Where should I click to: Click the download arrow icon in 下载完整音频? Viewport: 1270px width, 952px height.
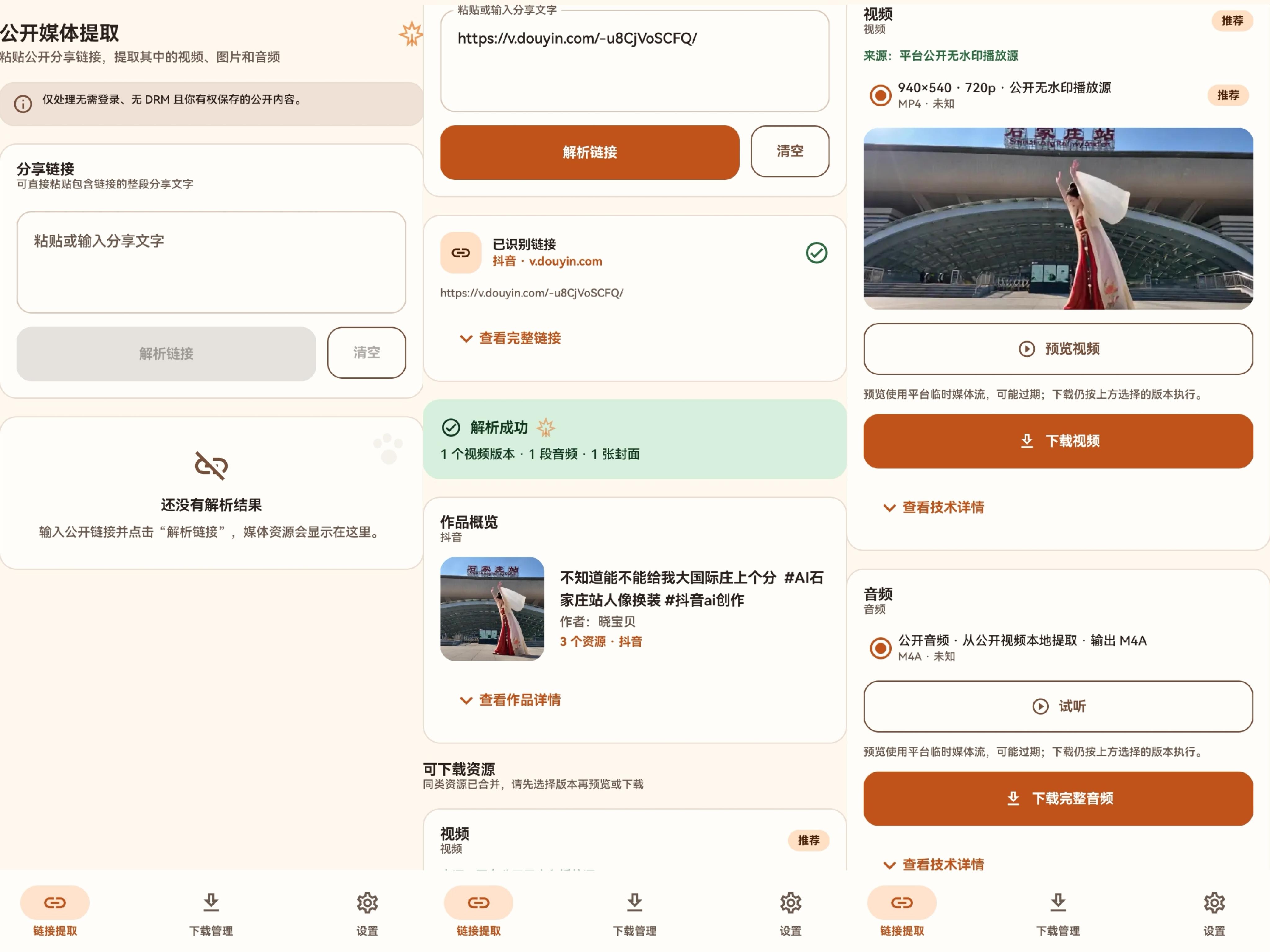point(1013,798)
